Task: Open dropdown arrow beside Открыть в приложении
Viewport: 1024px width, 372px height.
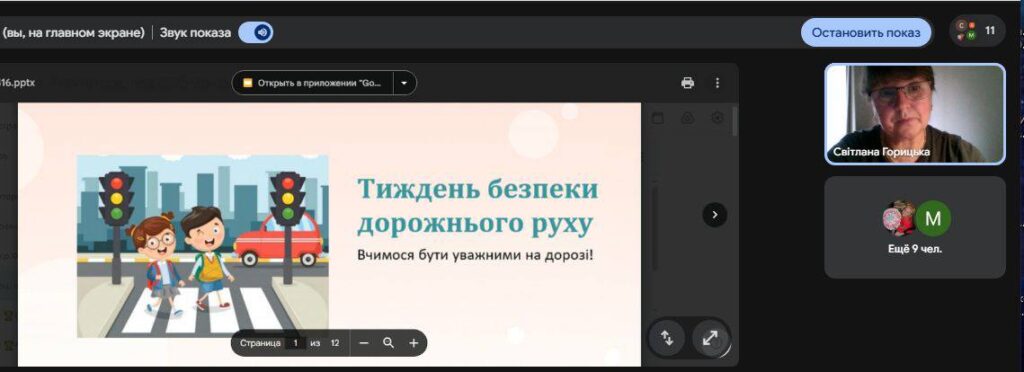Action: (404, 83)
